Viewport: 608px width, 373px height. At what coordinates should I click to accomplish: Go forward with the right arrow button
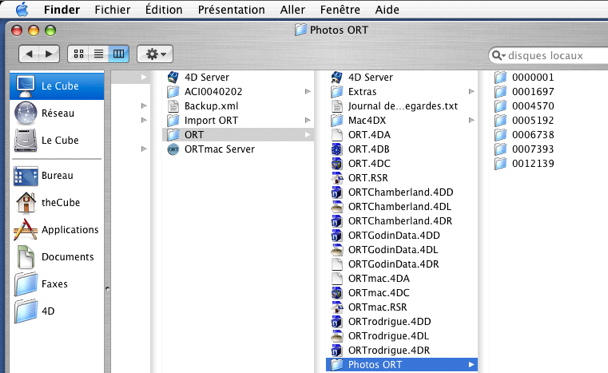(x=49, y=54)
